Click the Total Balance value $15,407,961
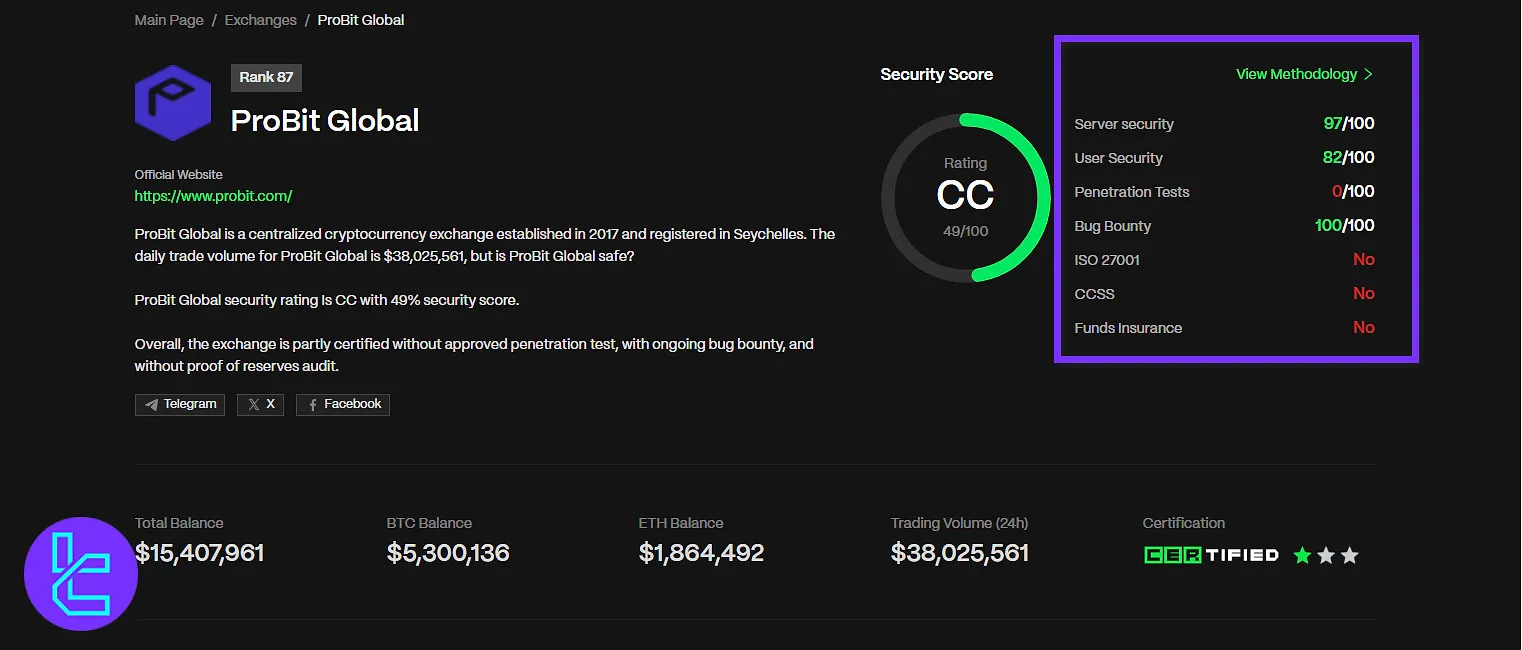Image resolution: width=1522 pixels, height=650 pixels. (x=200, y=553)
